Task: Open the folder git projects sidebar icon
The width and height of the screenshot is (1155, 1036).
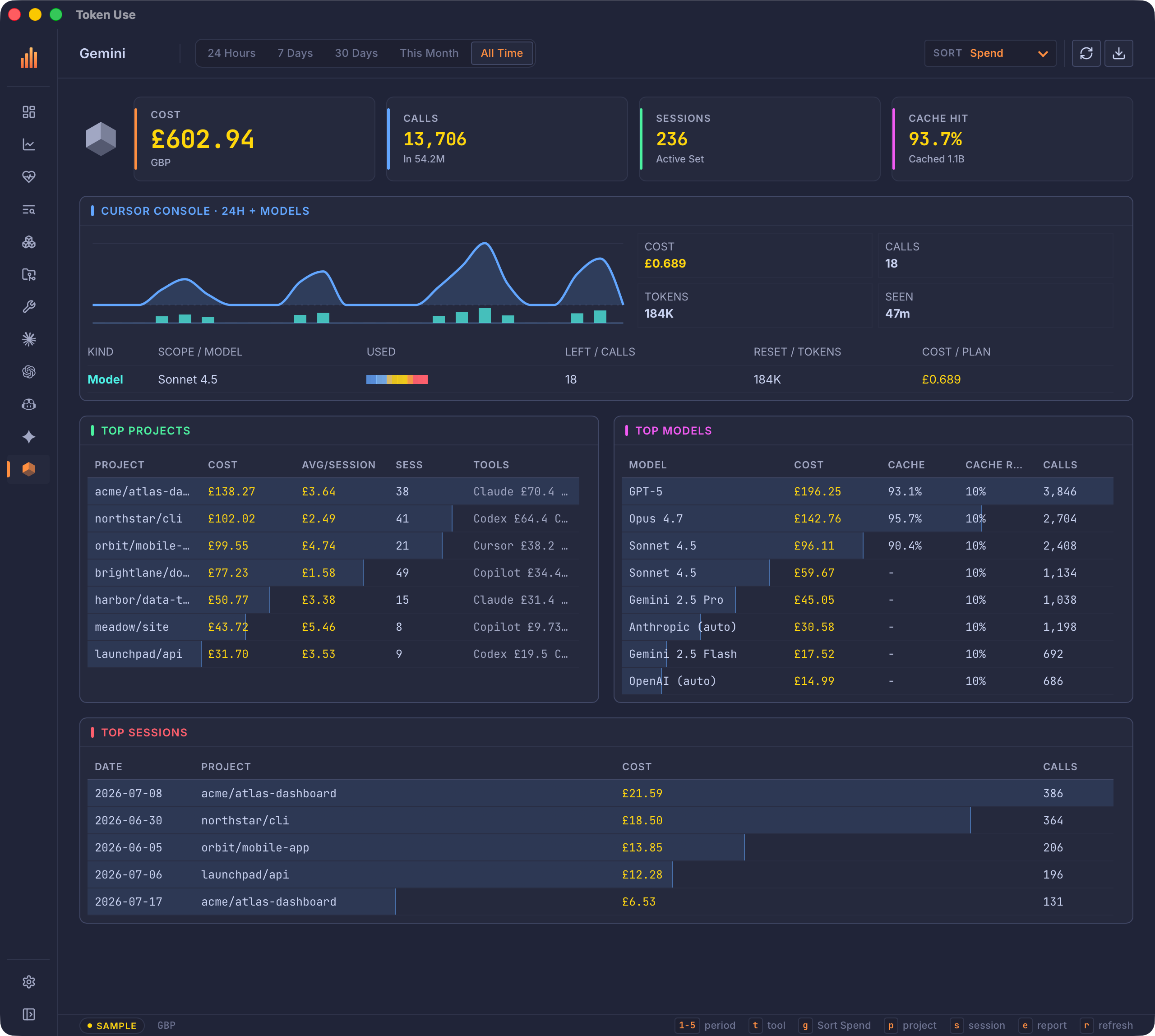Action: click(28, 275)
